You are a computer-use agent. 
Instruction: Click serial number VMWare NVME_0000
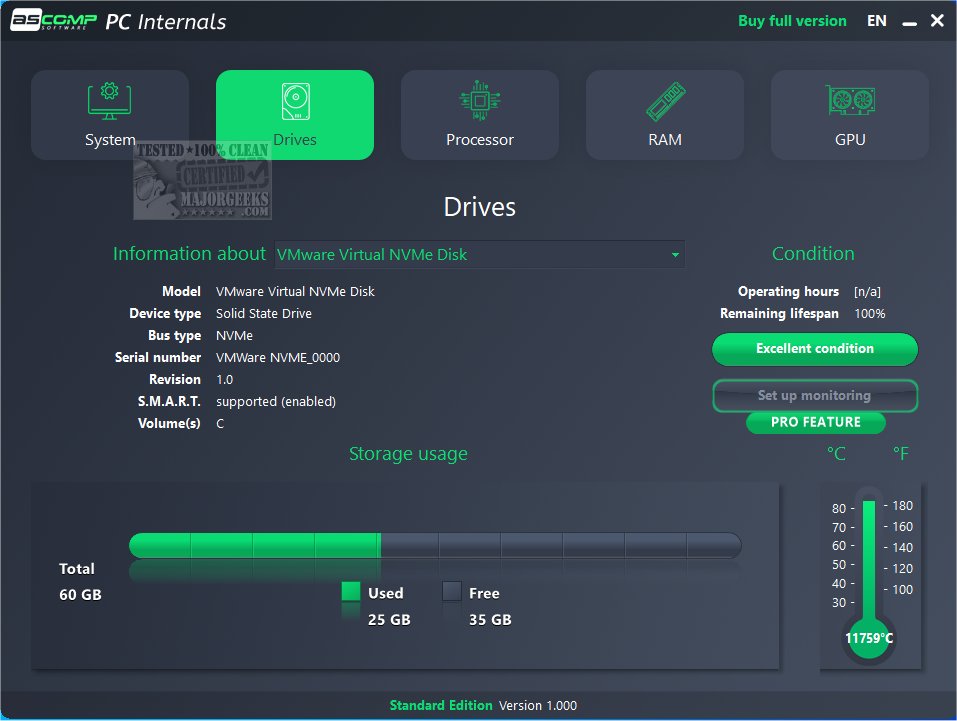(278, 358)
